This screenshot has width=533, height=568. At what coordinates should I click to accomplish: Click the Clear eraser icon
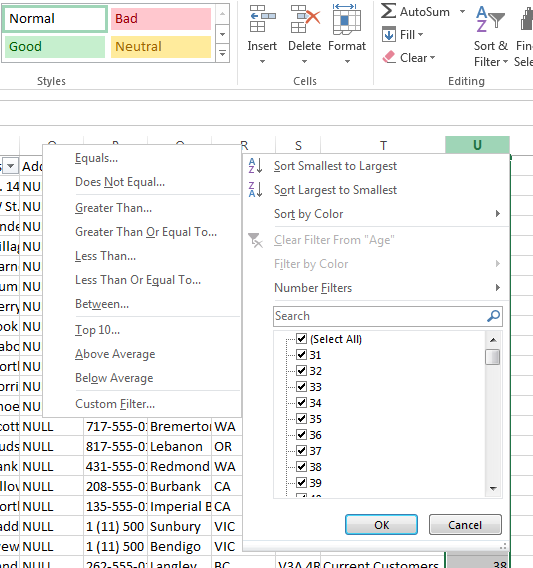click(389, 57)
